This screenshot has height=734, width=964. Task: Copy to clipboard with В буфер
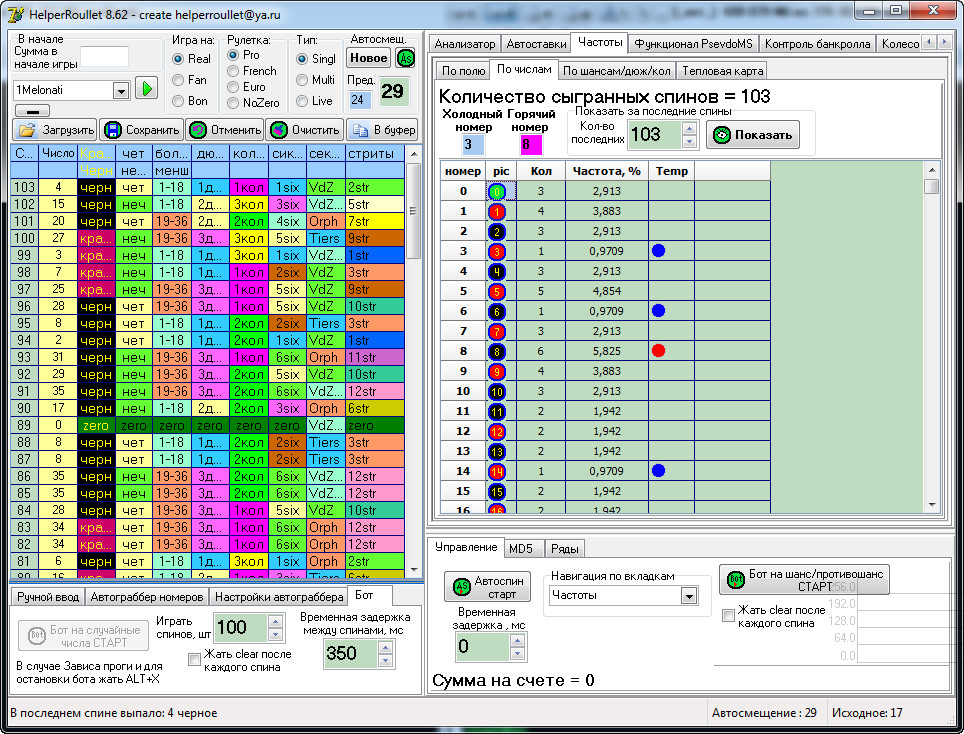point(382,130)
